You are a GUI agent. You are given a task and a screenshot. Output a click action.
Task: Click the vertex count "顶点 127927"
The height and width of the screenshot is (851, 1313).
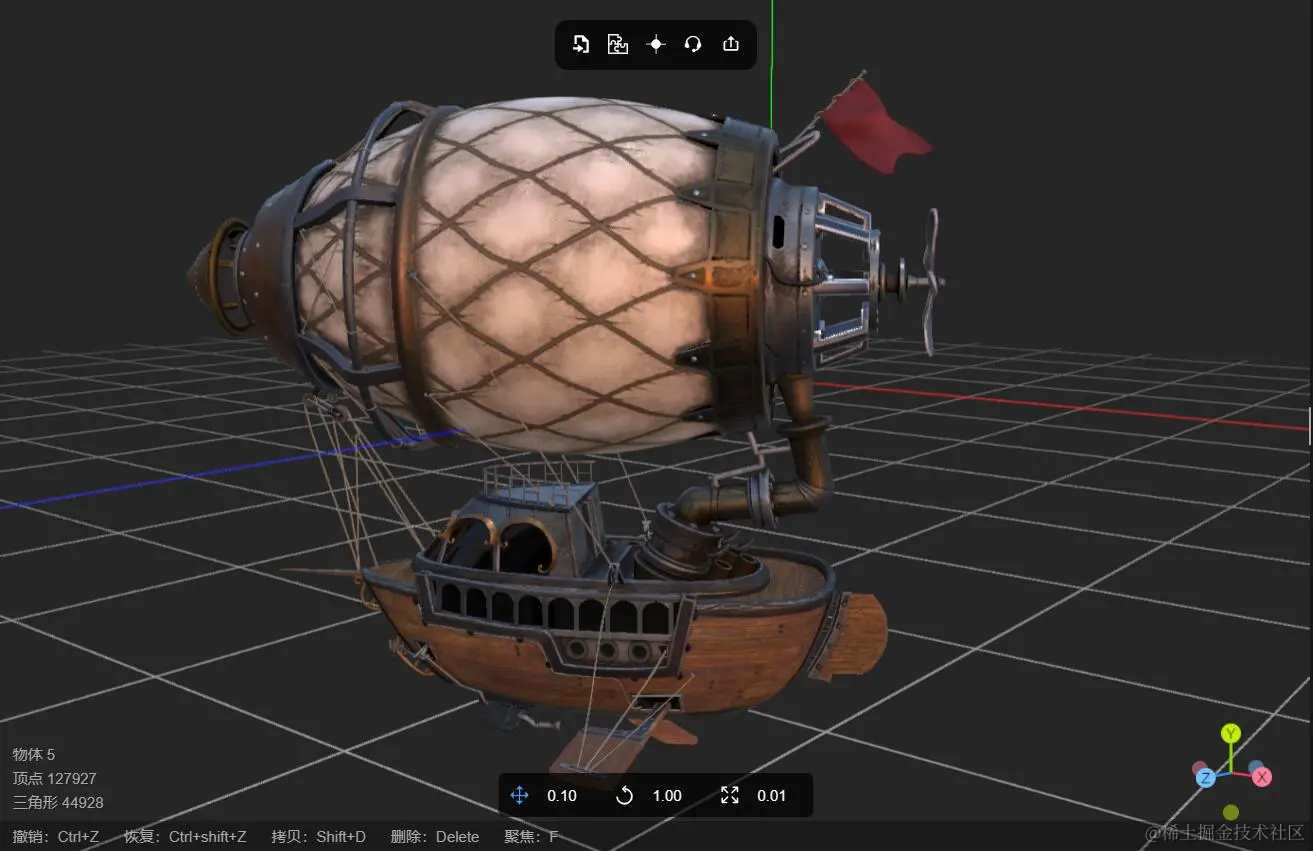pyautogui.click(x=54, y=778)
